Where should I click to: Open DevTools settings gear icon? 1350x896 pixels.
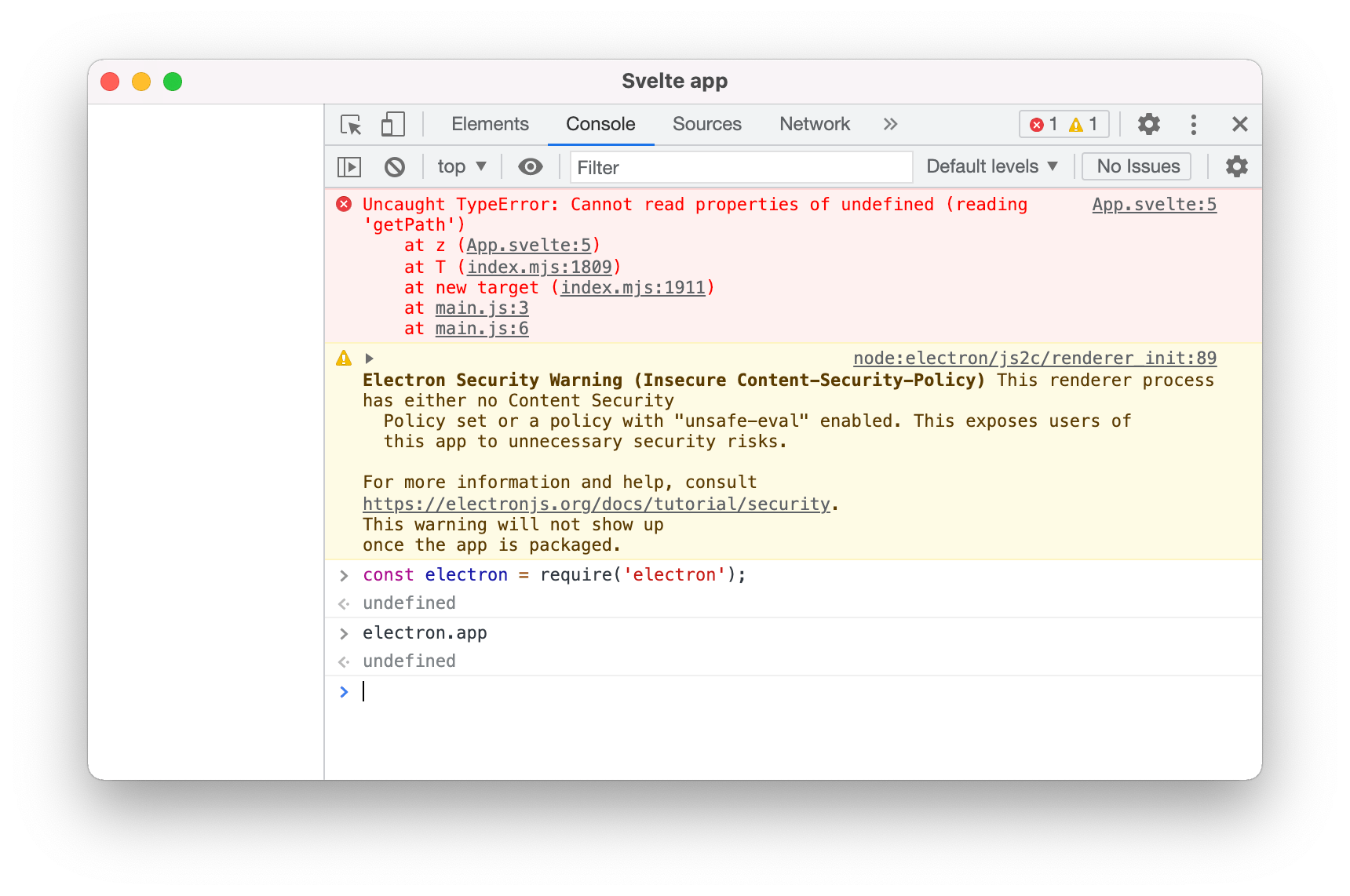[x=1149, y=124]
